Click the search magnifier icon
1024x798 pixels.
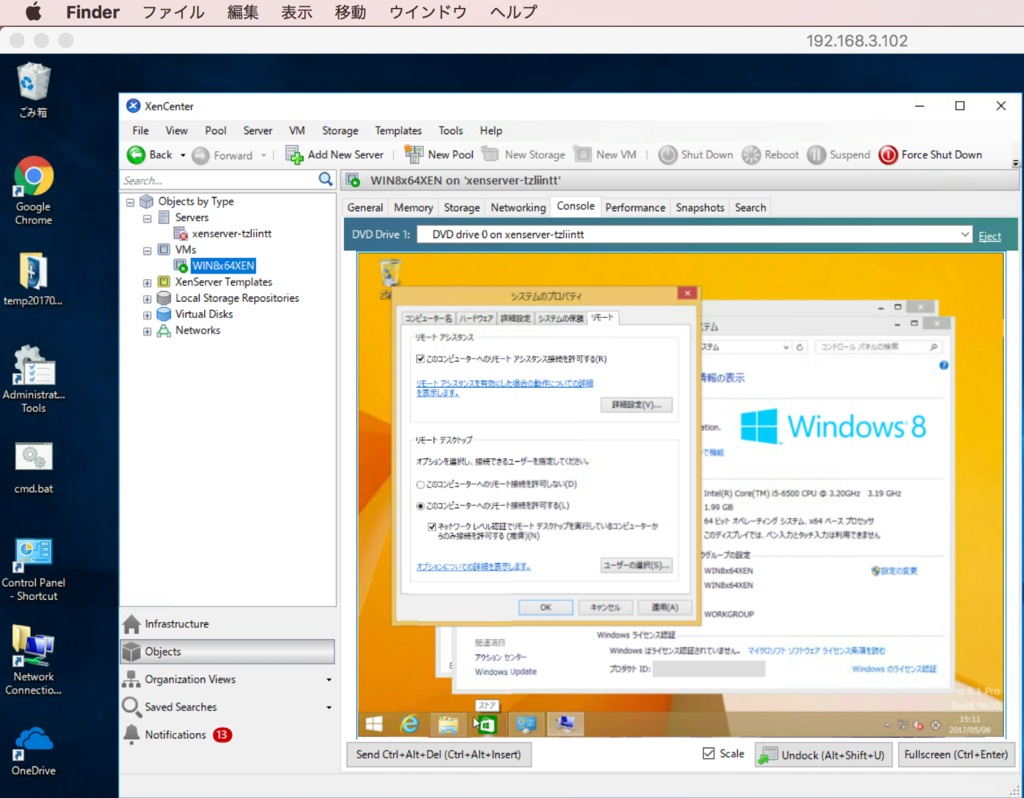tap(325, 180)
